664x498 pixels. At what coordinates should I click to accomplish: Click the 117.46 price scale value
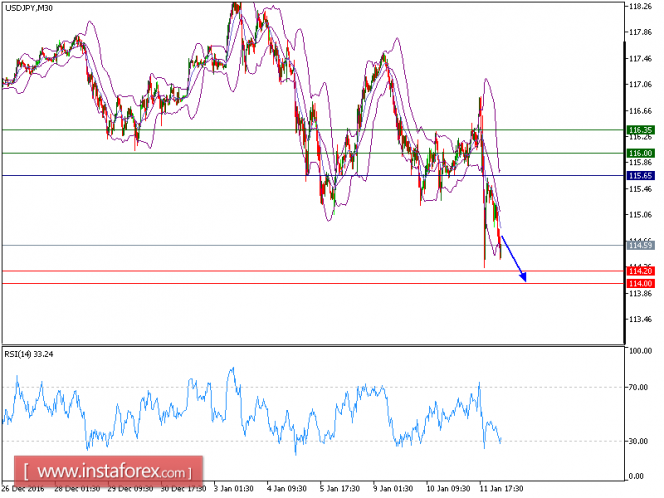tap(640, 58)
